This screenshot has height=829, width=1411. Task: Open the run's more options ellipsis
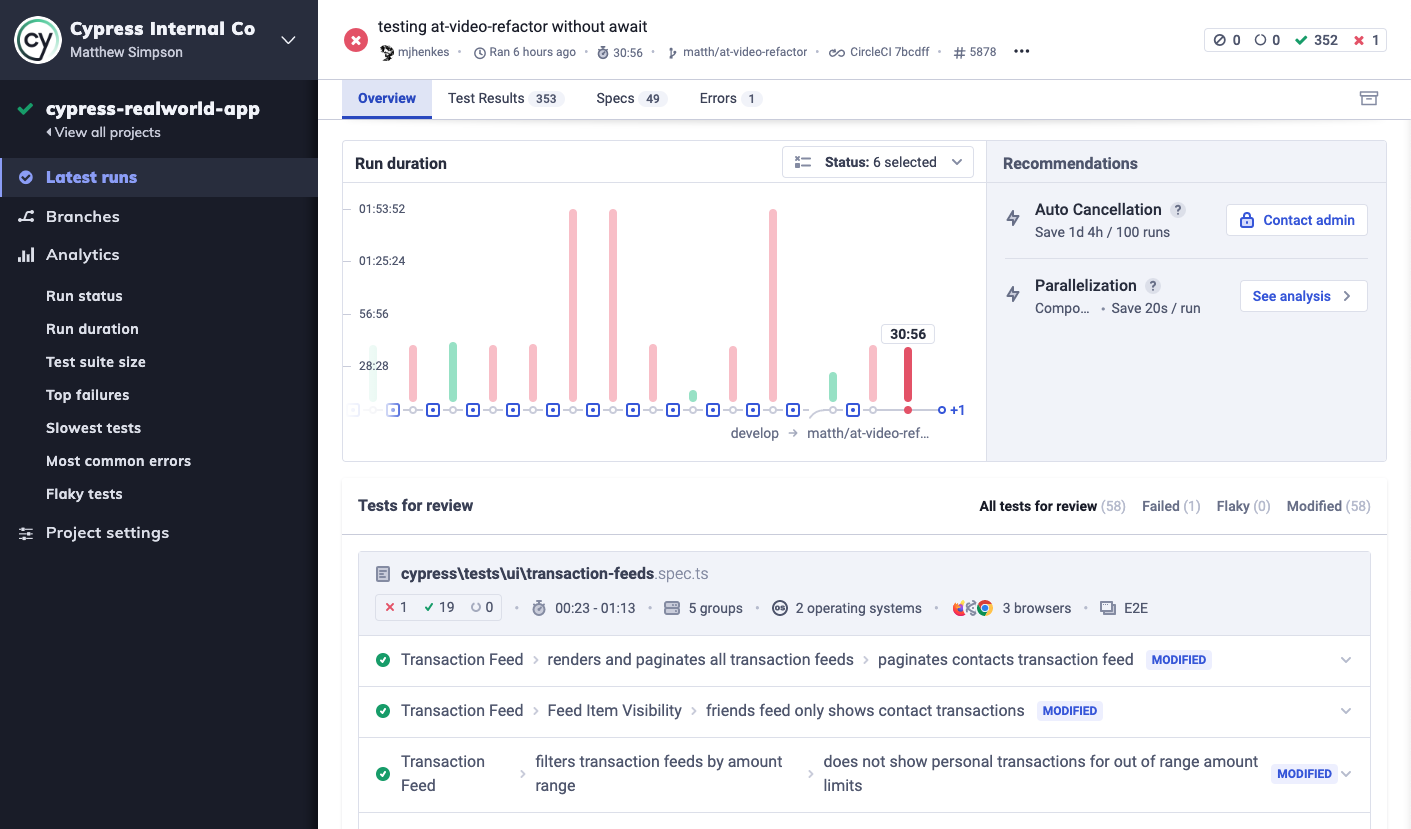click(1021, 52)
